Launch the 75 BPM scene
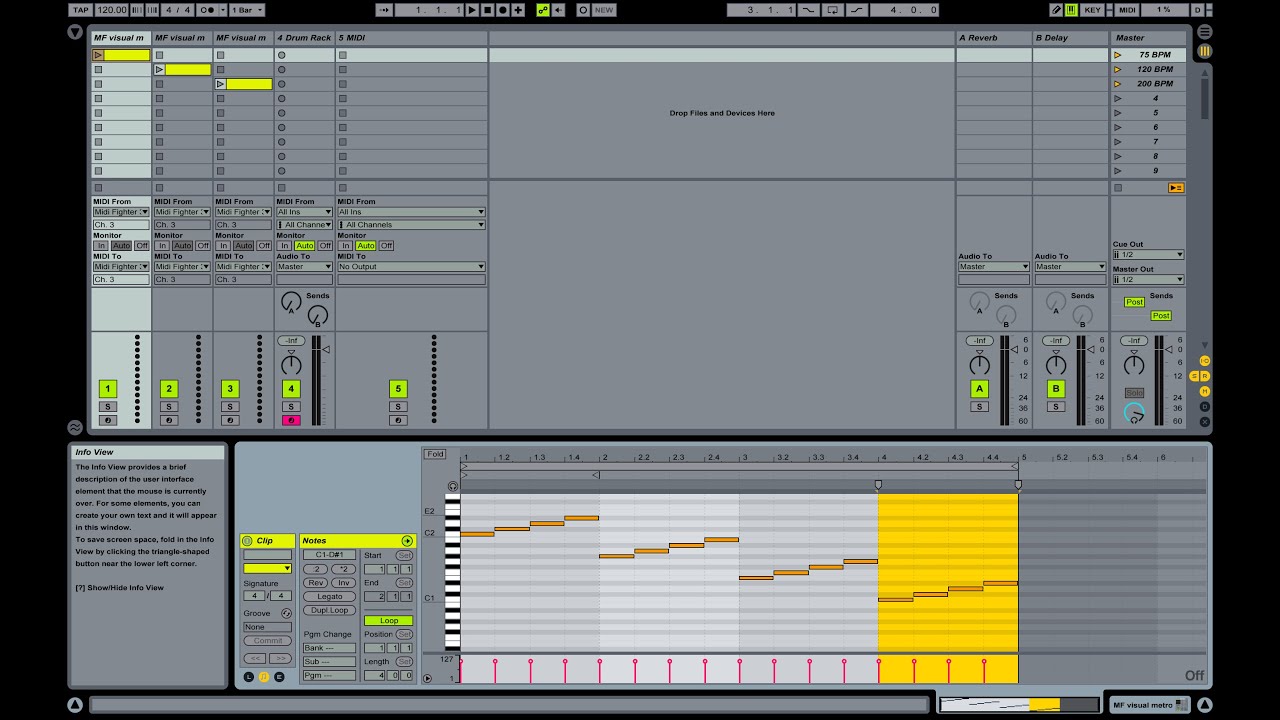 [1118, 55]
